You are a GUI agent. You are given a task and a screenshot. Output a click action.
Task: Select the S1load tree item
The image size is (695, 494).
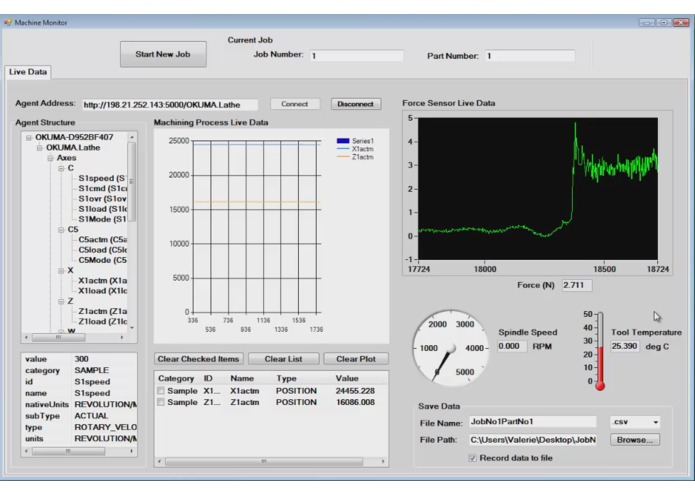pyautogui.click(x=102, y=209)
